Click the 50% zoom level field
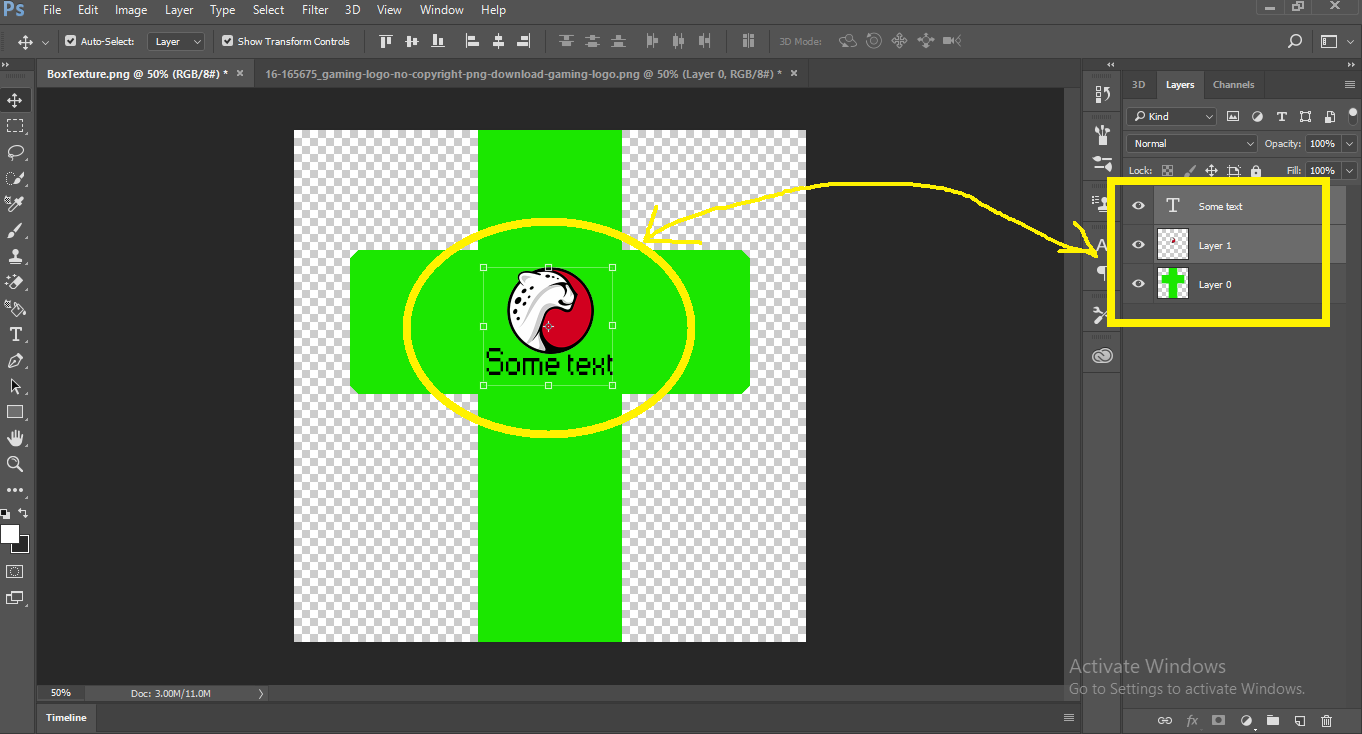1362x734 pixels. click(x=61, y=693)
